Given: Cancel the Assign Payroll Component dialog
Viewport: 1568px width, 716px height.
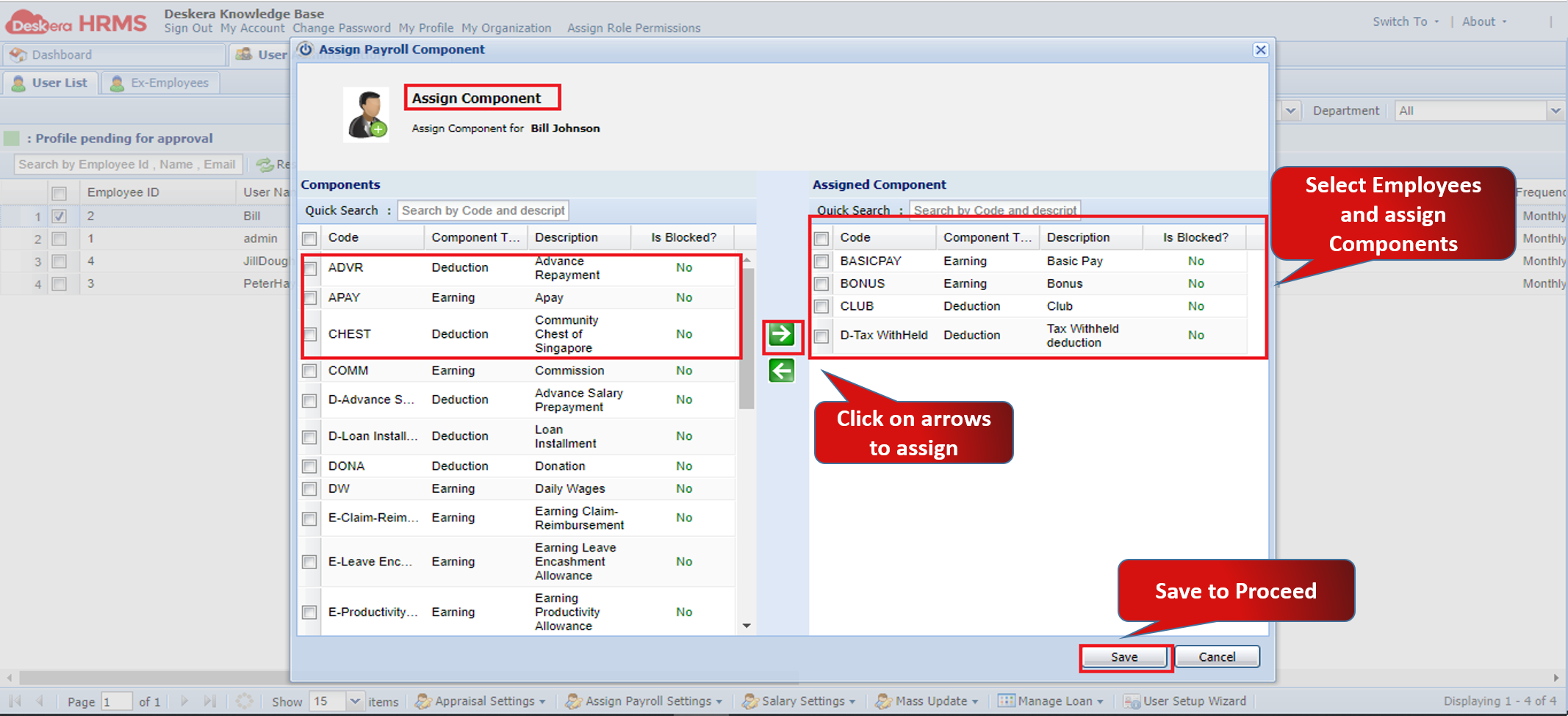Looking at the screenshot, I should pyautogui.click(x=1216, y=657).
